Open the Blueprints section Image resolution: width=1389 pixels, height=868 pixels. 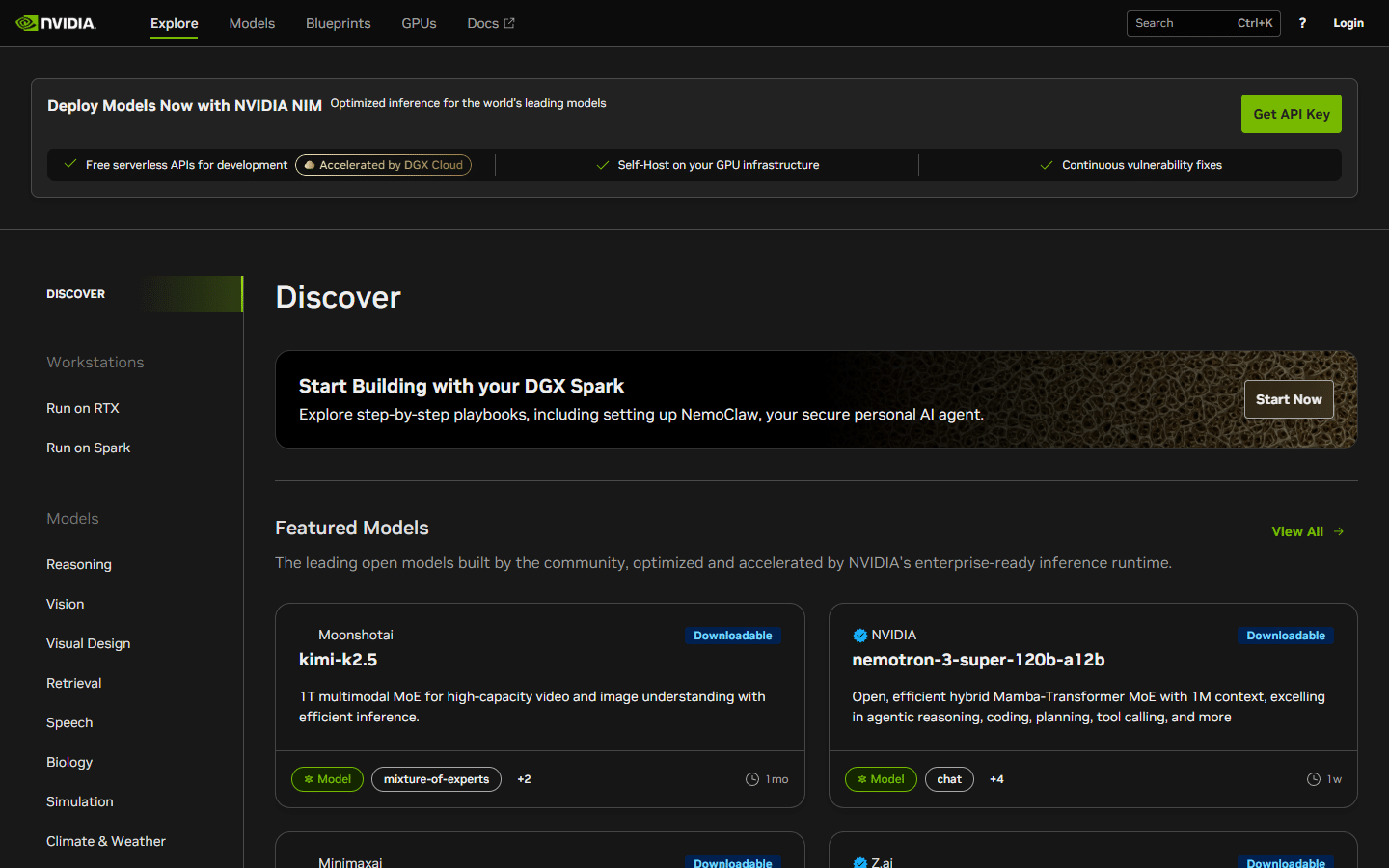tap(338, 23)
